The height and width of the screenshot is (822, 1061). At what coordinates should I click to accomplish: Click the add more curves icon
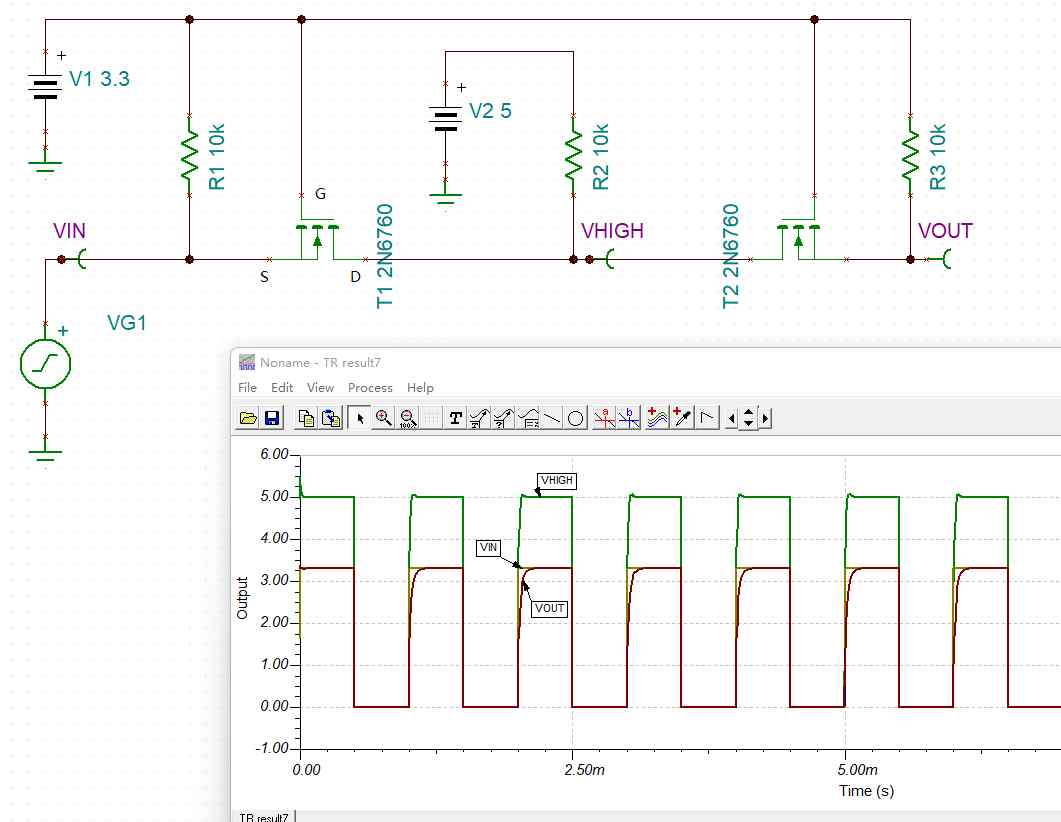tap(657, 418)
